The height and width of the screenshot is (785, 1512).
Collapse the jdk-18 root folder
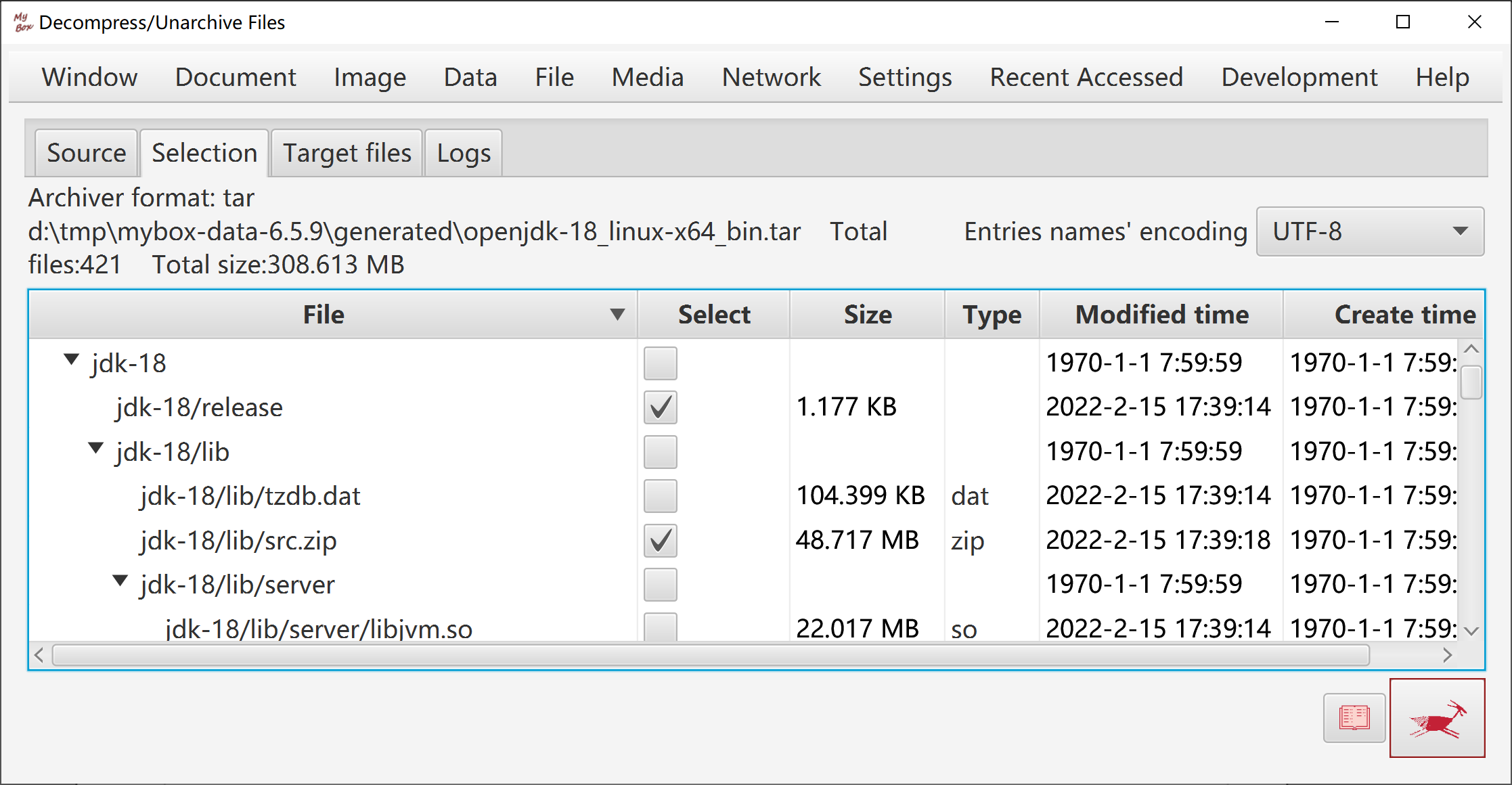71,359
